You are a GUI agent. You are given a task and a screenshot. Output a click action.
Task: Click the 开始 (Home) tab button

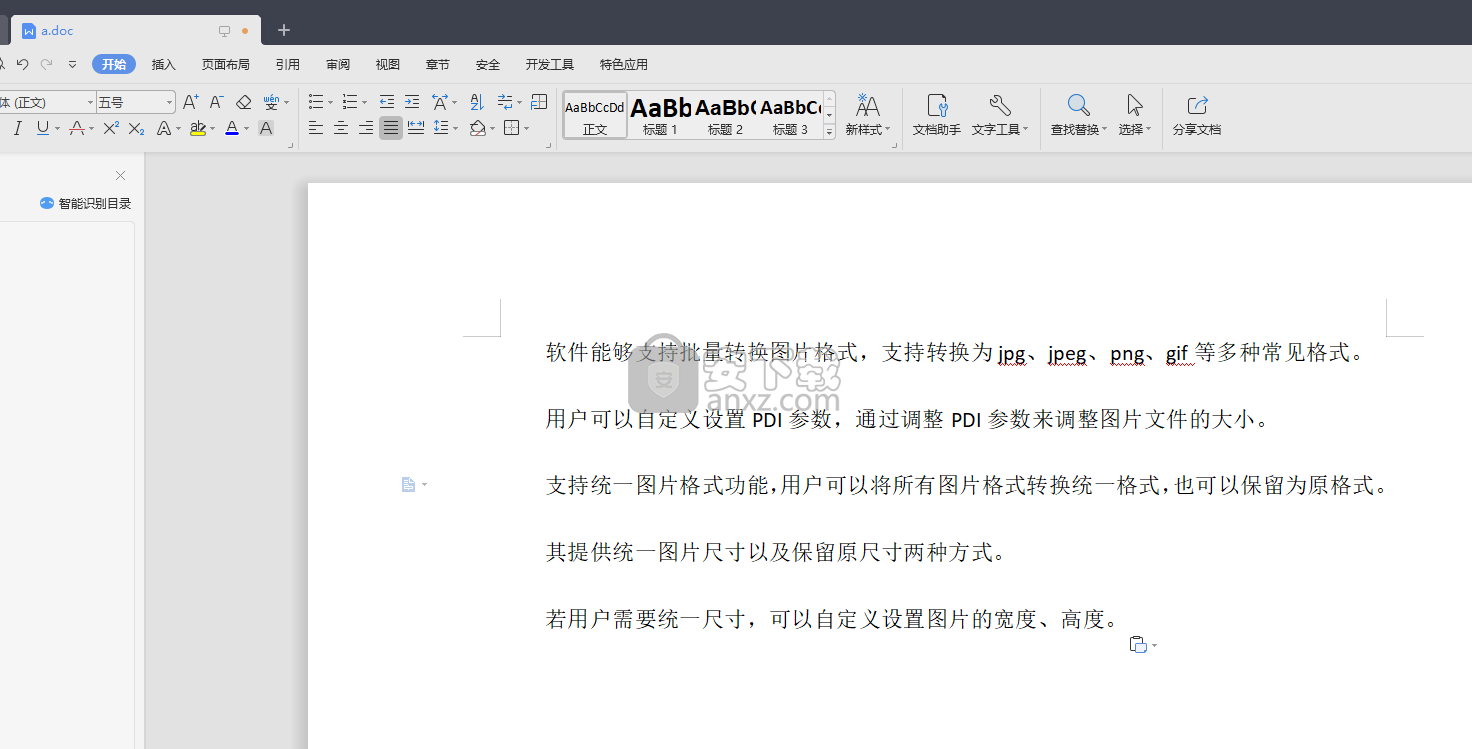point(114,64)
